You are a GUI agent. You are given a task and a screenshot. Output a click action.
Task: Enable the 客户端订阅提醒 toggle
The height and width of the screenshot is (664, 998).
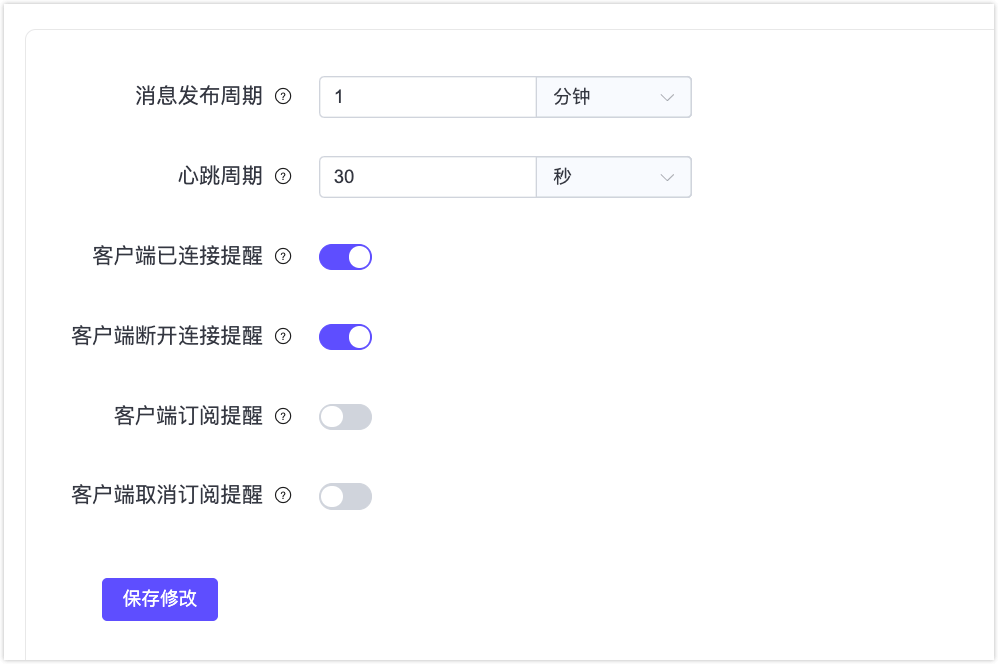click(345, 417)
